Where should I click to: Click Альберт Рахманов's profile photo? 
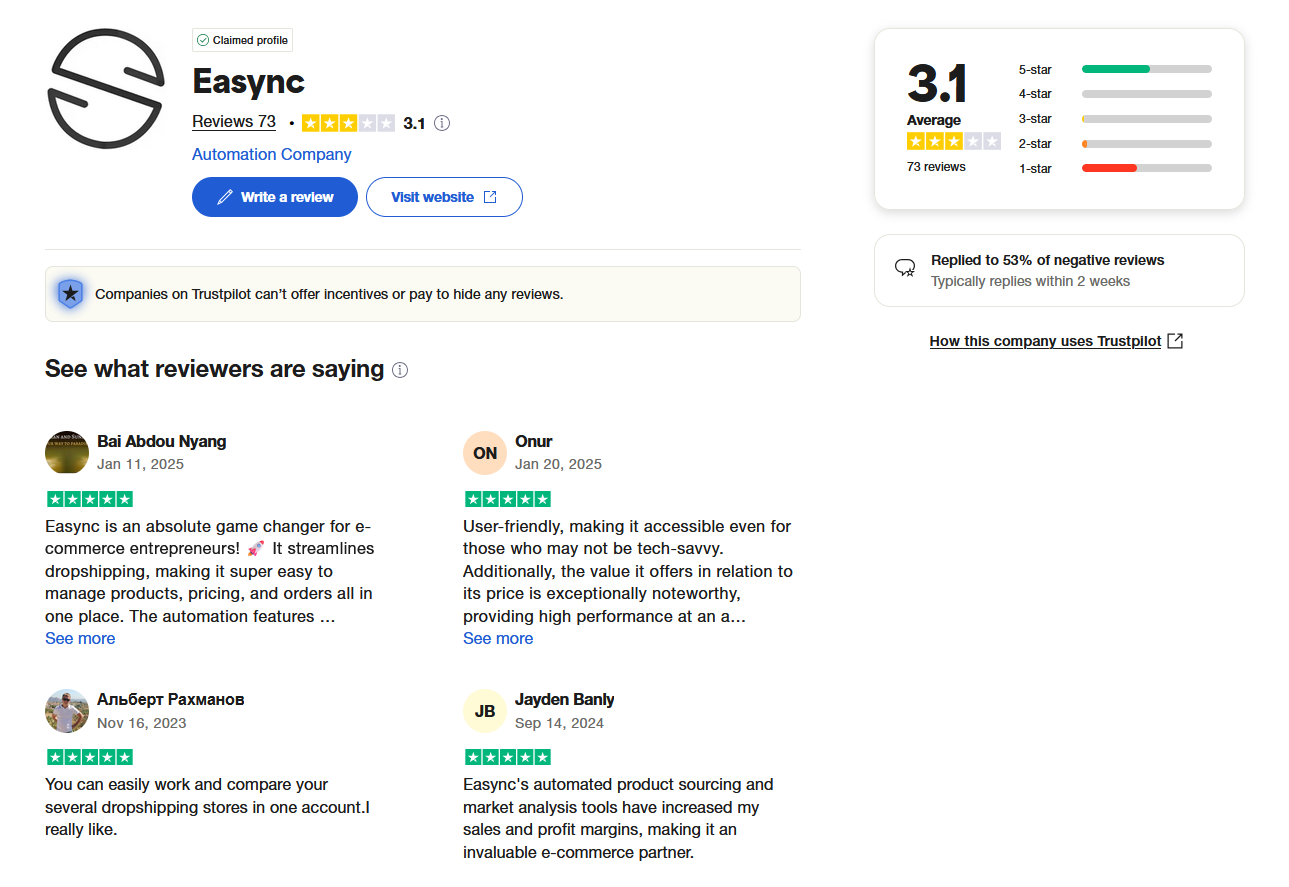click(67, 711)
